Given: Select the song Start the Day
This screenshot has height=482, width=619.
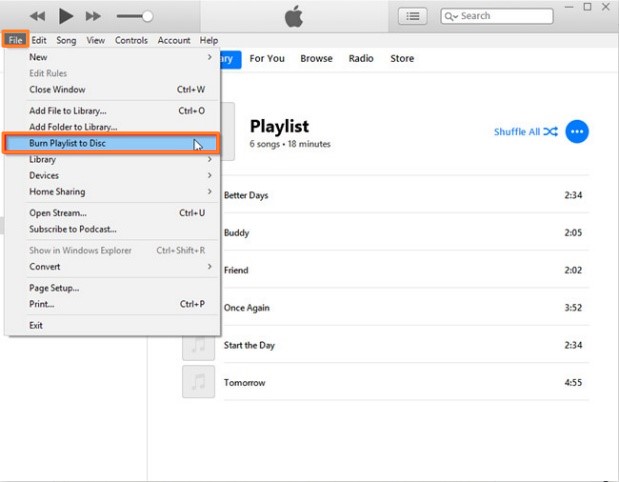Looking at the screenshot, I should pyautogui.click(x=406, y=345).
